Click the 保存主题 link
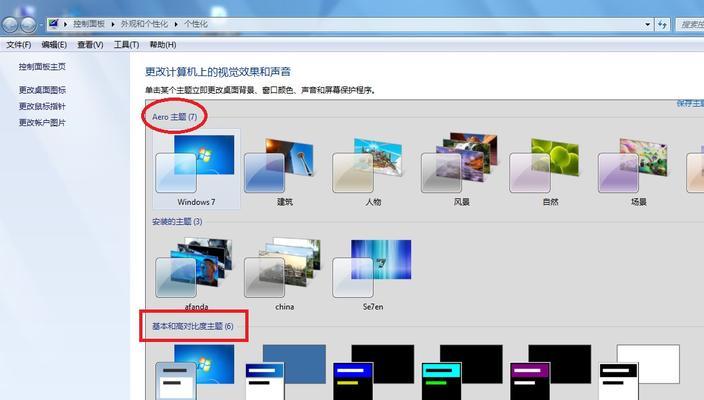Viewport: 704px width, 400px height. [690, 104]
